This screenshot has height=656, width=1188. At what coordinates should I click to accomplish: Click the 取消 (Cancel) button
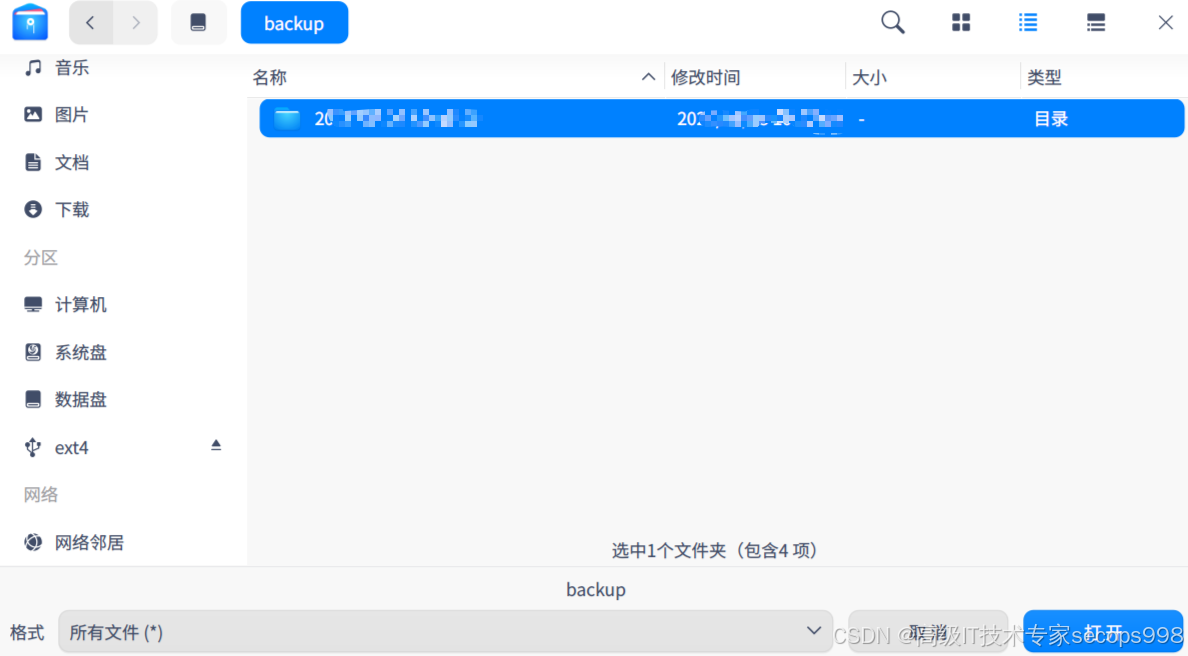(x=928, y=631)
